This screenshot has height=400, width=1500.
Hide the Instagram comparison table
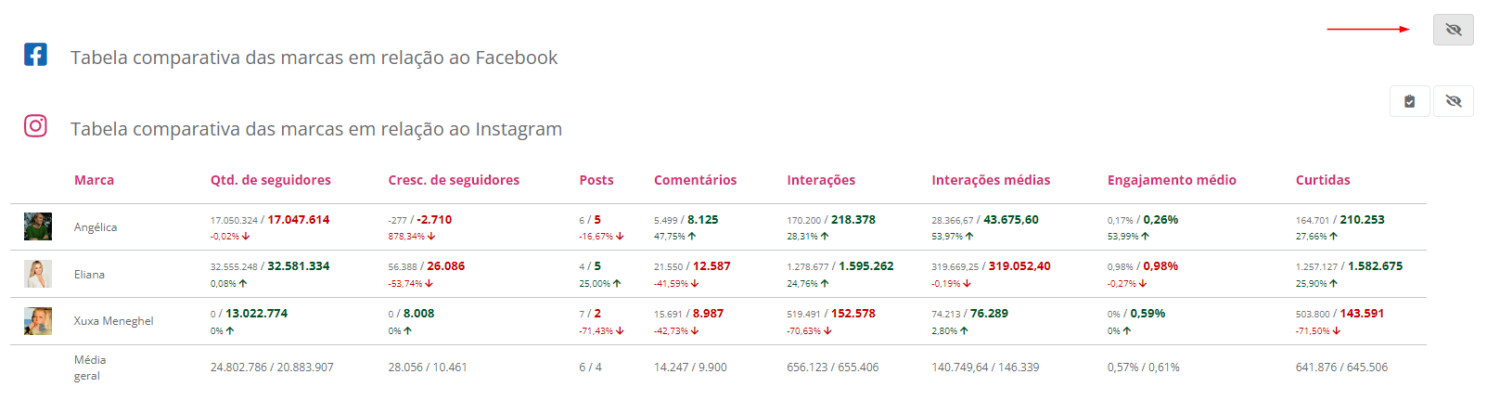pyautogui.click(x=1453, y=101)
